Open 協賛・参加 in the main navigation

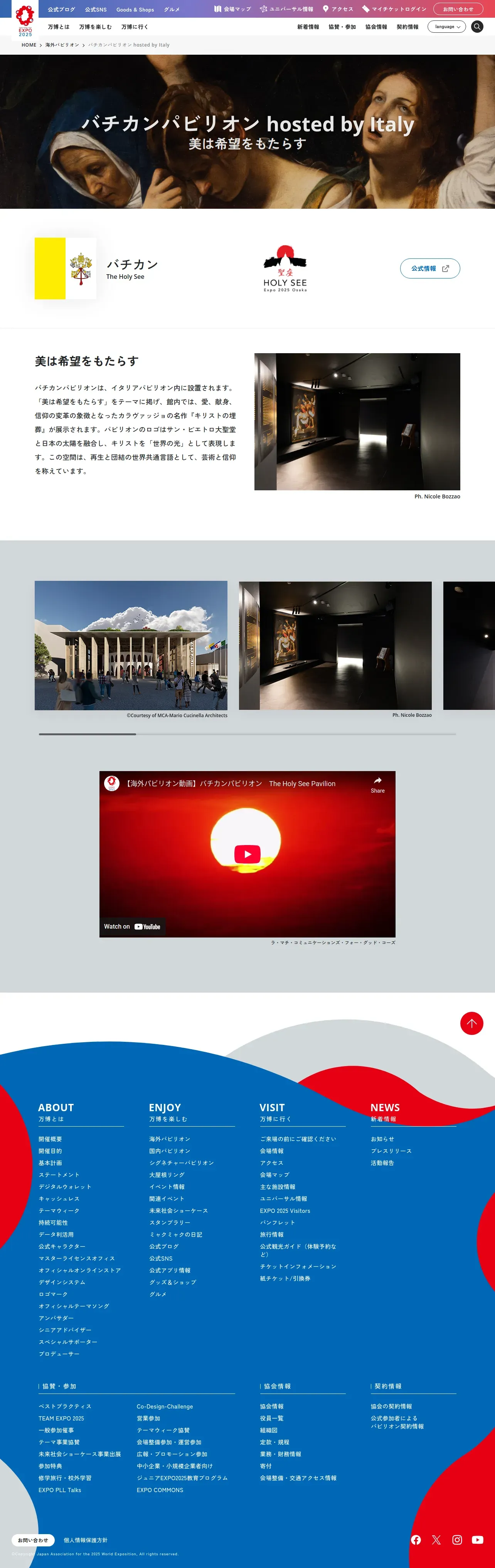click(x=342, y=27)
